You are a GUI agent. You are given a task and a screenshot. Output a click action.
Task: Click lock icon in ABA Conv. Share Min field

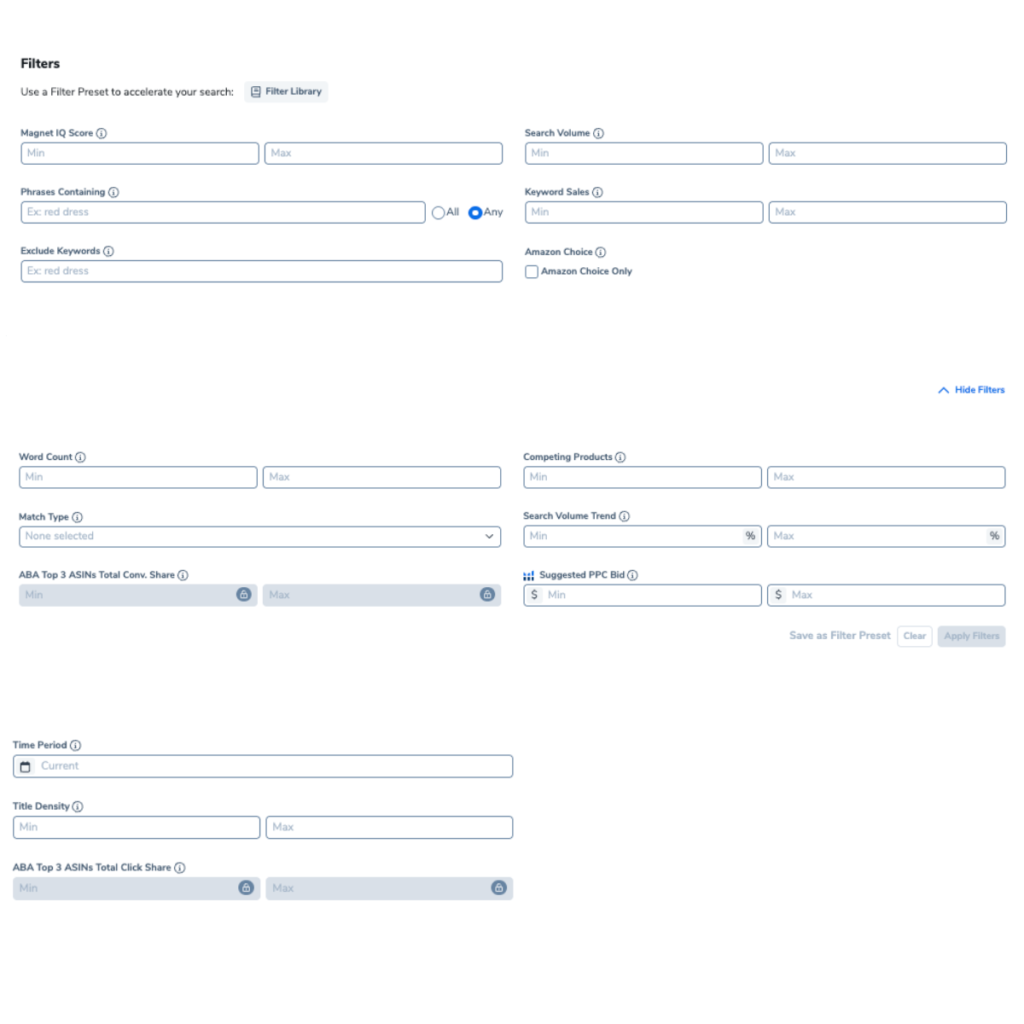[x=243, y=595]
